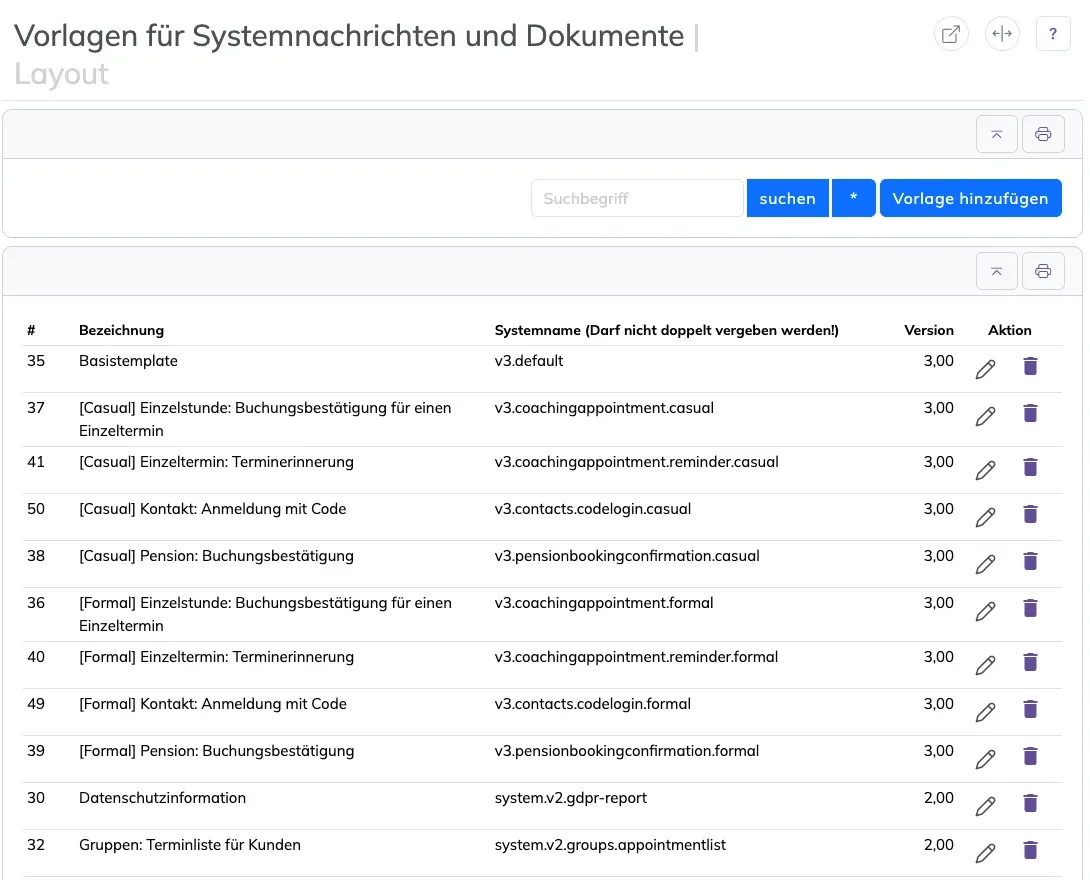The image size is (1090, 880).
Task: Delete [Casual] Kontakt: Anmeldung mit Code
Action: click(1030, 514)
